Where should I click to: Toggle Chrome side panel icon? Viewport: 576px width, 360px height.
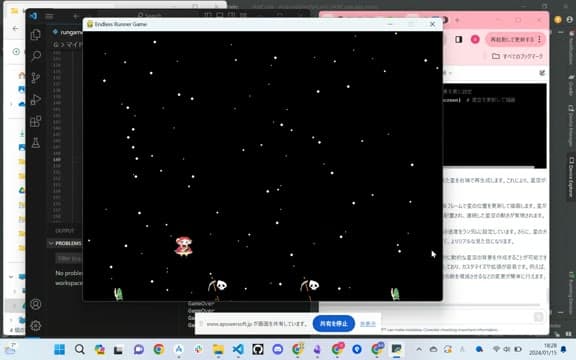(458, 39)
